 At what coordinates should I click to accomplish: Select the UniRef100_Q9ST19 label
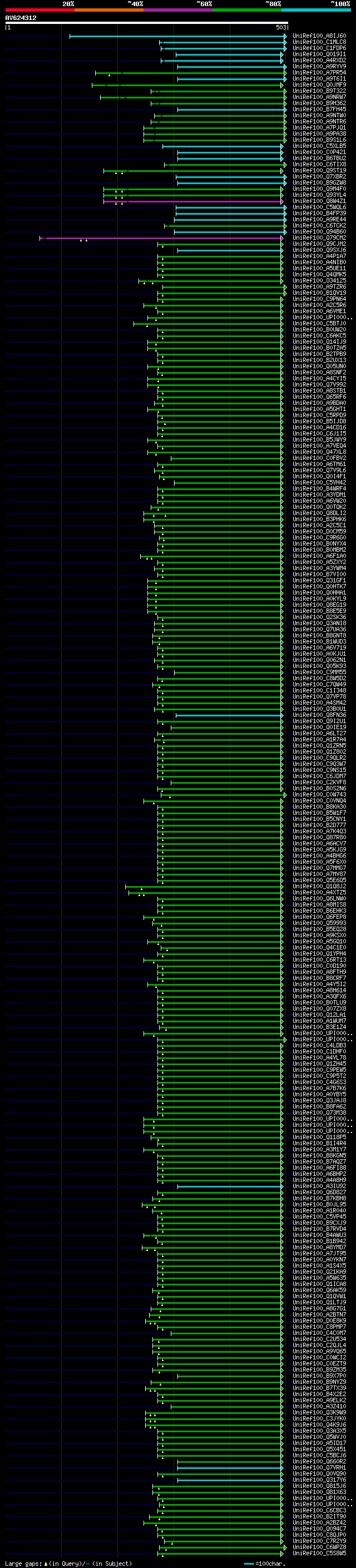tap(319, 170)
